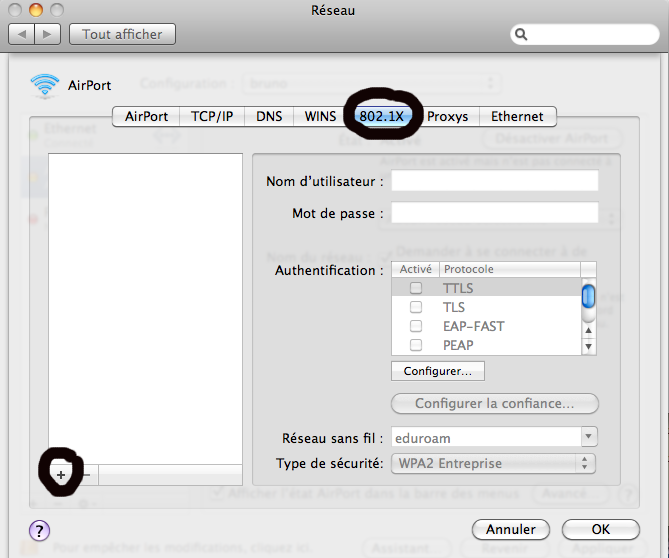Select the Proxys tab
Image resolution: width=669 pixels, height=558 pixels.
[448, 116]
